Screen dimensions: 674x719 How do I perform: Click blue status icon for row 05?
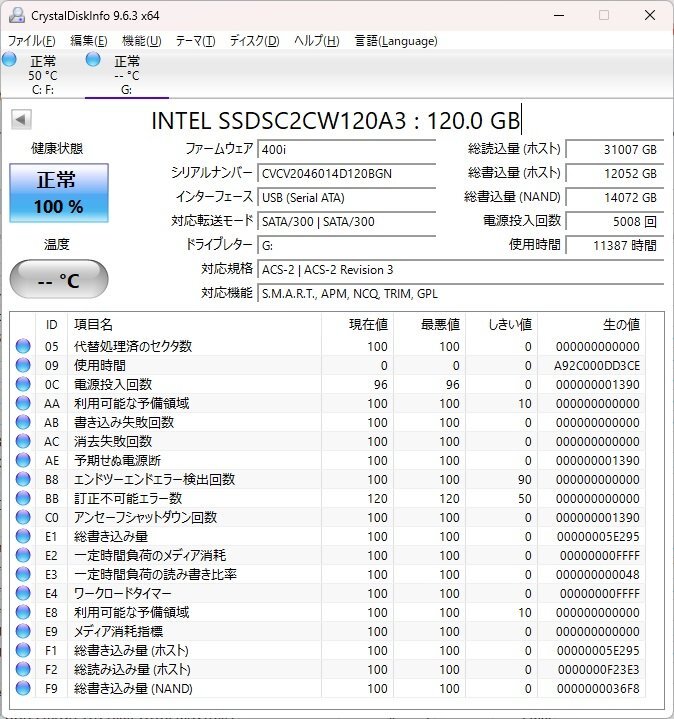coord(23,346)
